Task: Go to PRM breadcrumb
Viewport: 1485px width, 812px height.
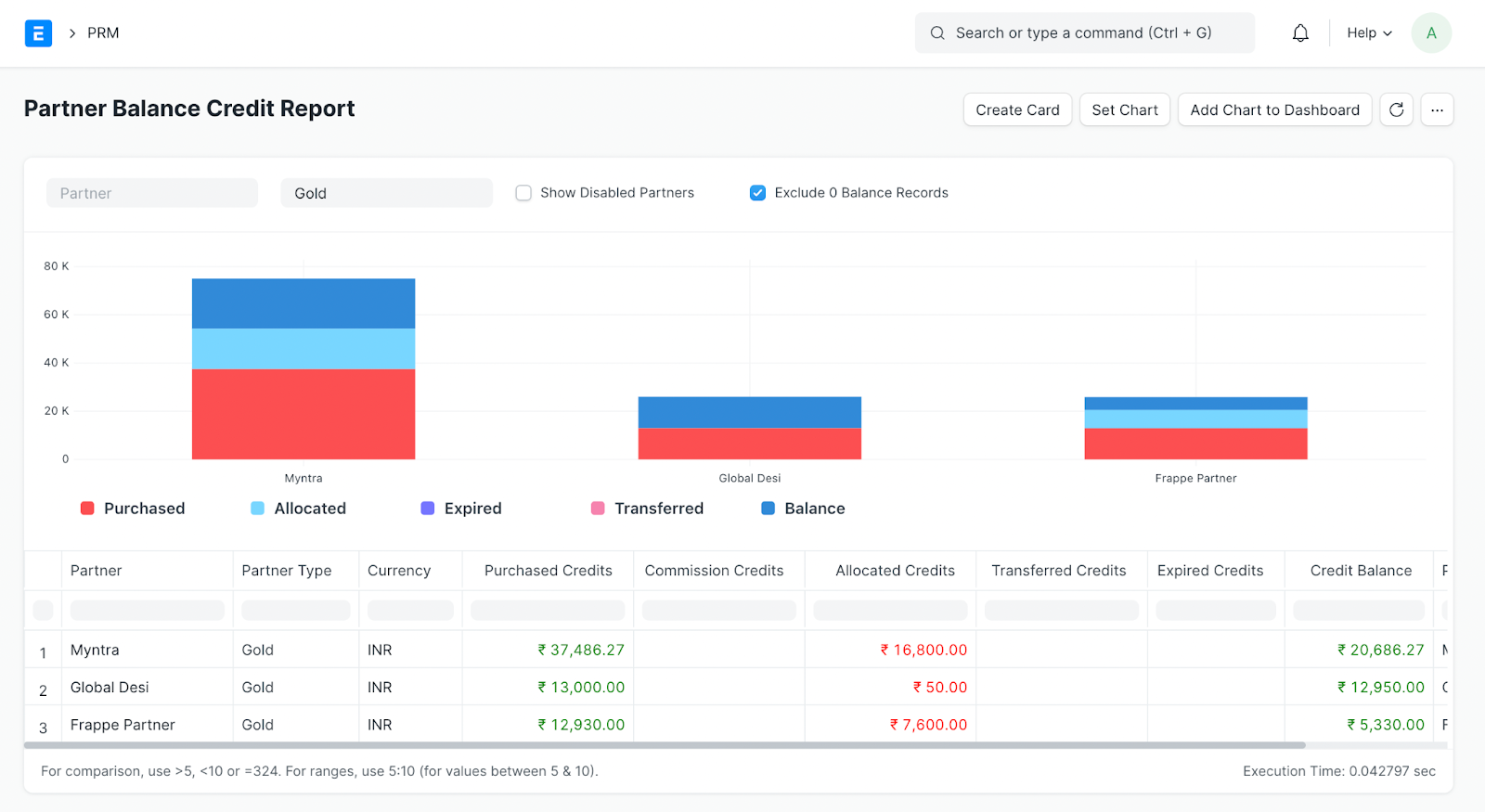Action: 103,33
